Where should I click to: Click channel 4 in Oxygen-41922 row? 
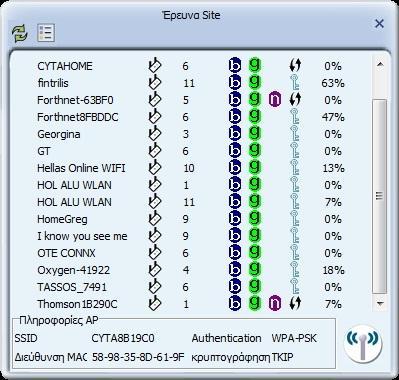tap(186, 270)
